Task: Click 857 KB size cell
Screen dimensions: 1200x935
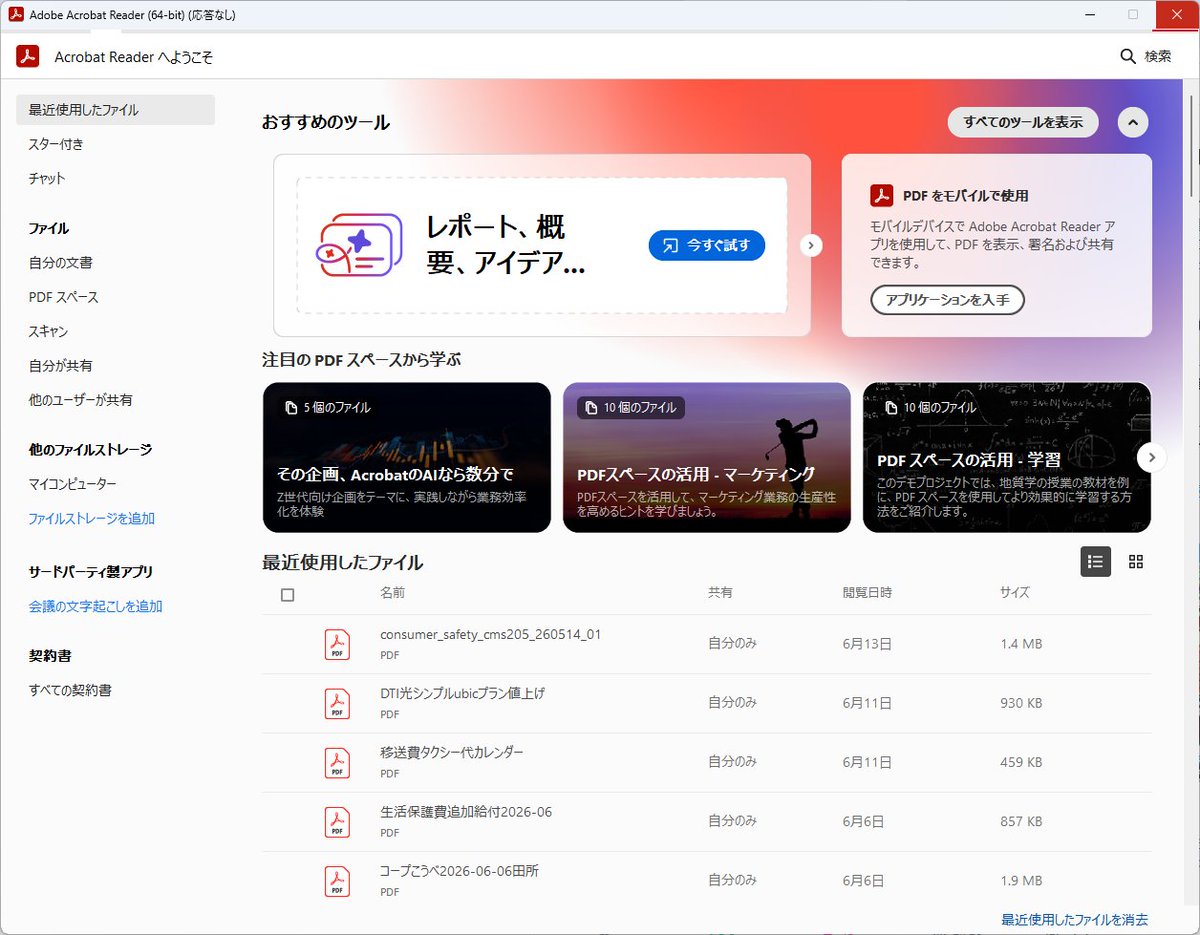Action: click(1021, 822)
